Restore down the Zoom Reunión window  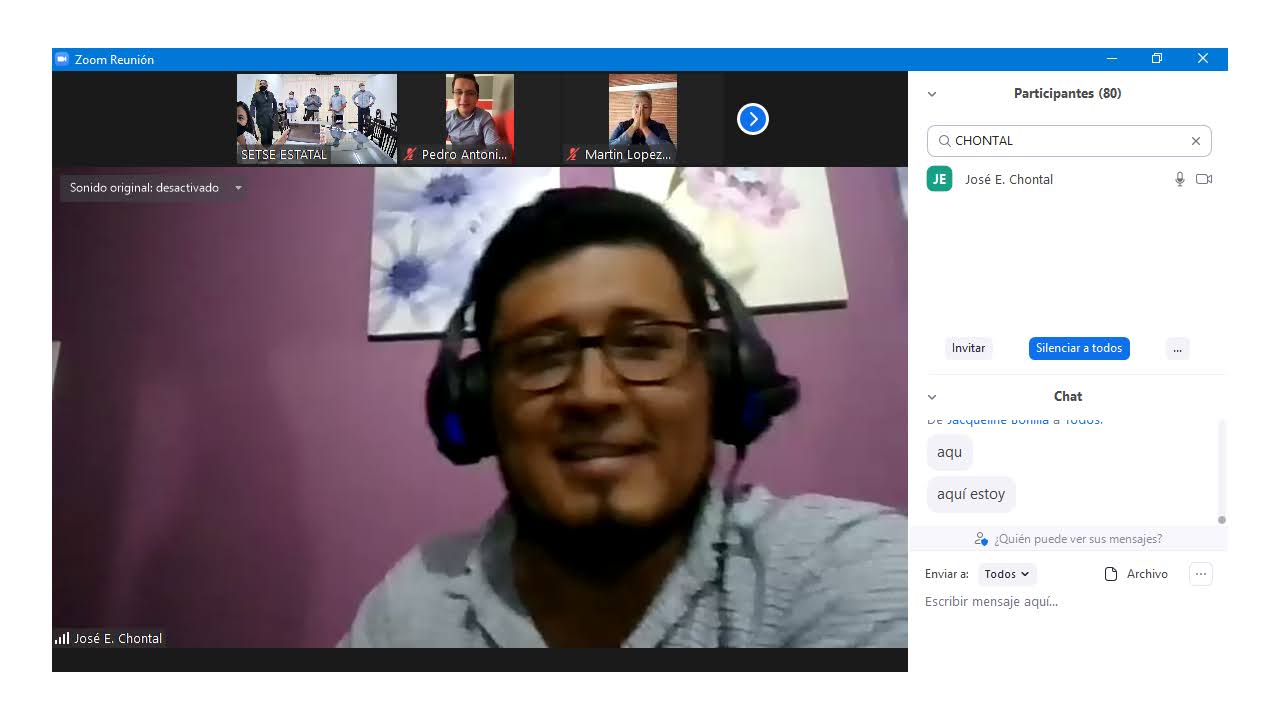1157,59
